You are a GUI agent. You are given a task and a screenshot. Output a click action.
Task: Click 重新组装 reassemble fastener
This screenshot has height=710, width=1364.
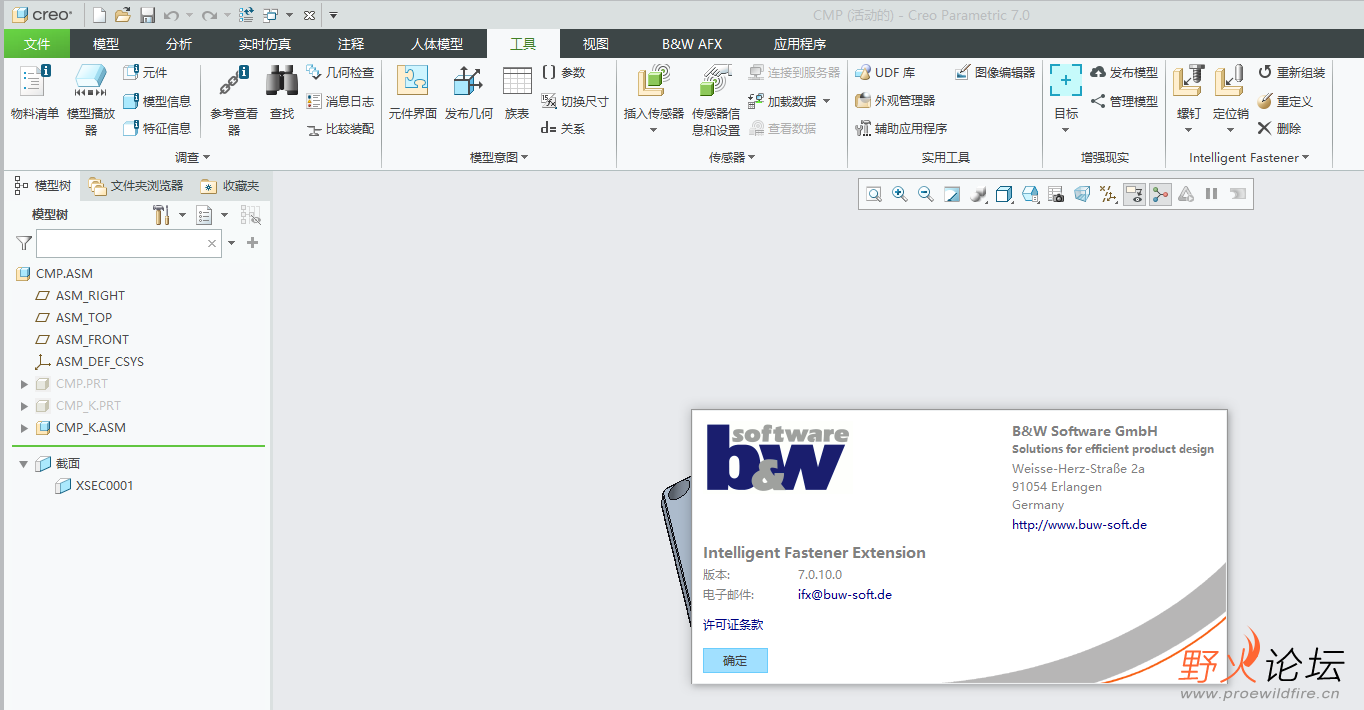1291,72
